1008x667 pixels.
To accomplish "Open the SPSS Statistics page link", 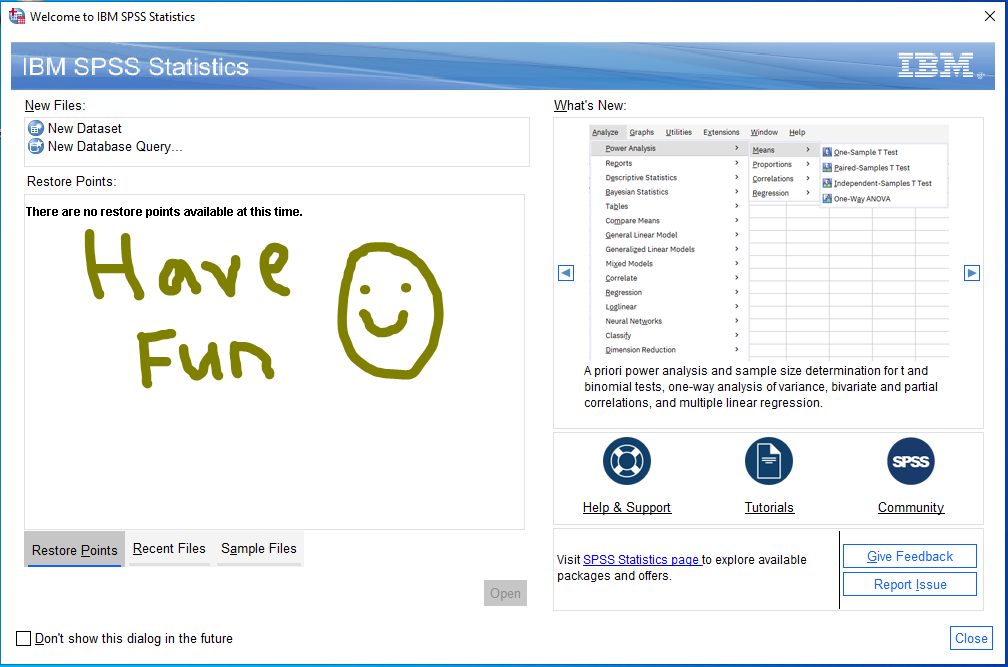I will [641, 560].
